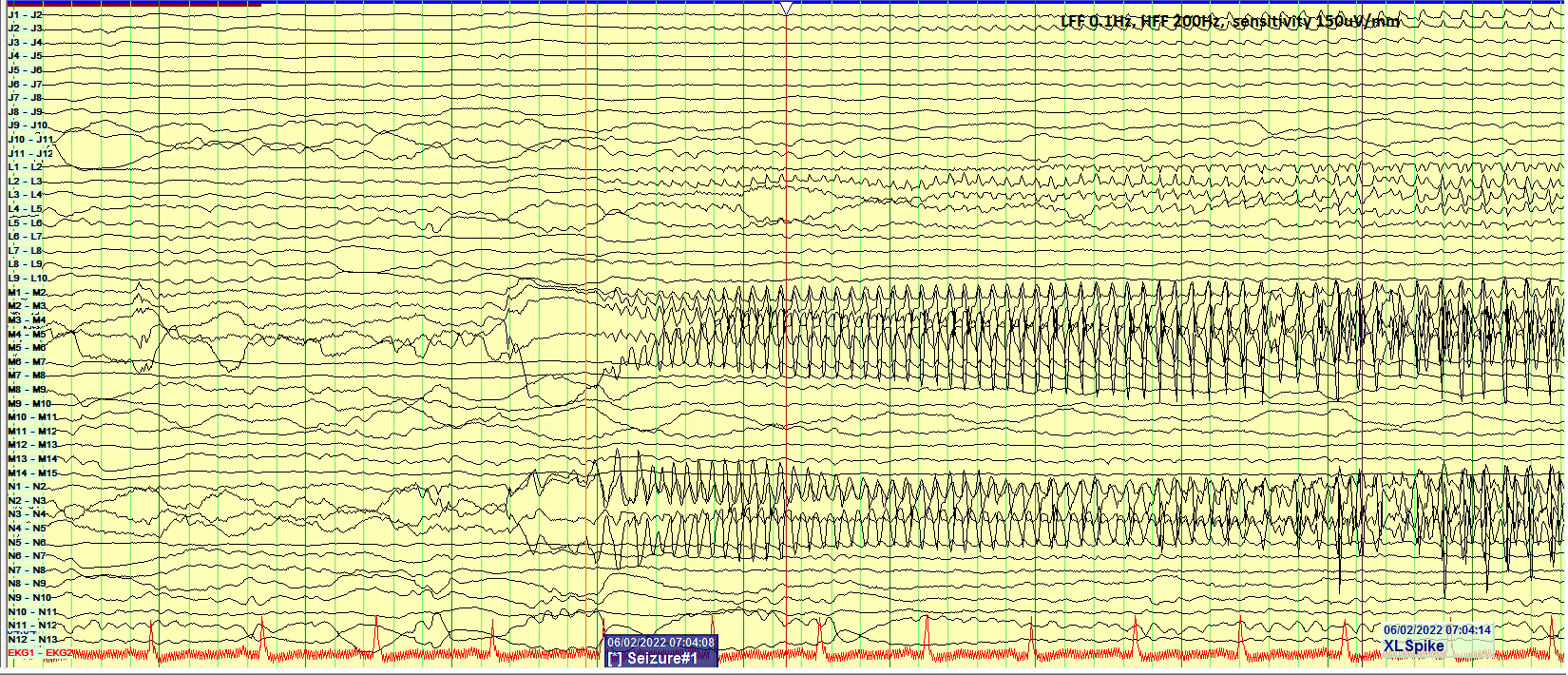The height and width of the screenshot is (675, 1568).
Task: Select the J10 - J11 channel label
Action: (30, 140)
